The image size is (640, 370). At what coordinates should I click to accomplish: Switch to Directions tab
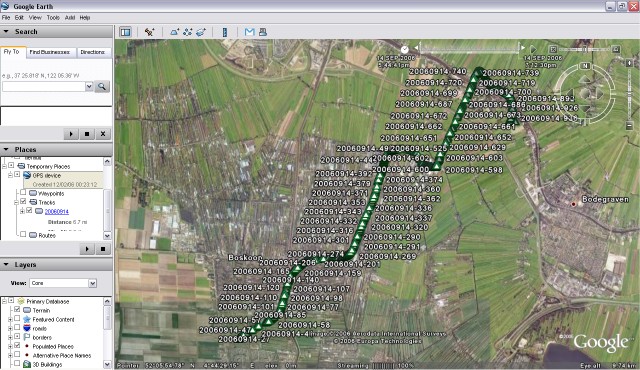[x=93, y=52]
